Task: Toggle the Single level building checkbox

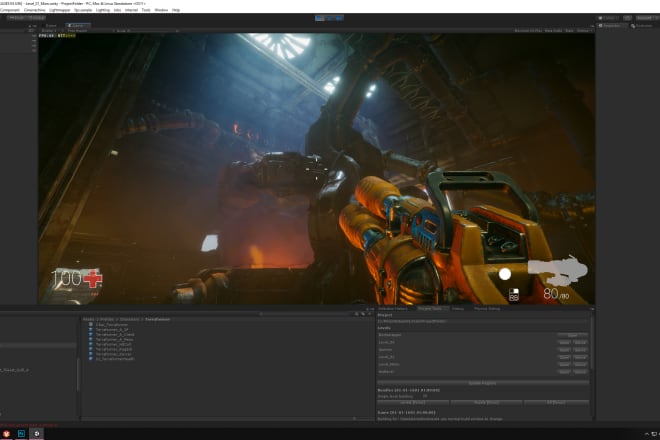Action: 425,396
